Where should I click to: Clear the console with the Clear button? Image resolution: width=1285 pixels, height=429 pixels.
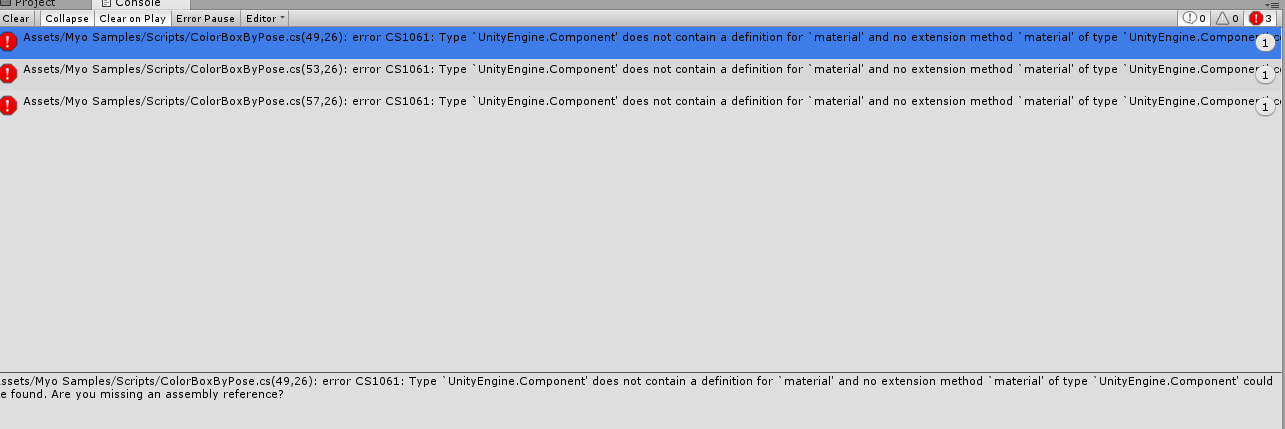pos(17,18)
